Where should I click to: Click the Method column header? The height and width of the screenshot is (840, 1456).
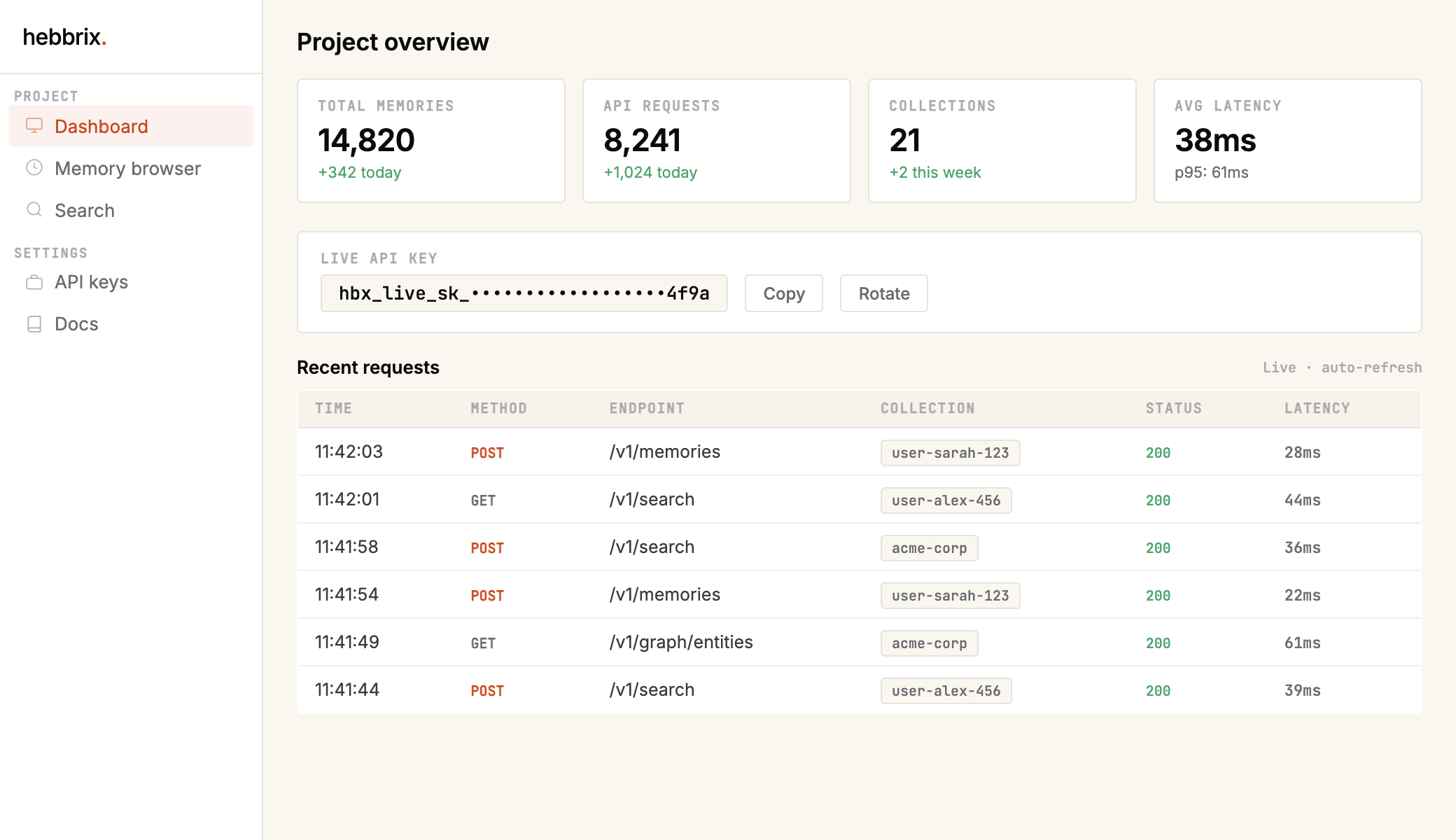click(498, 408)
